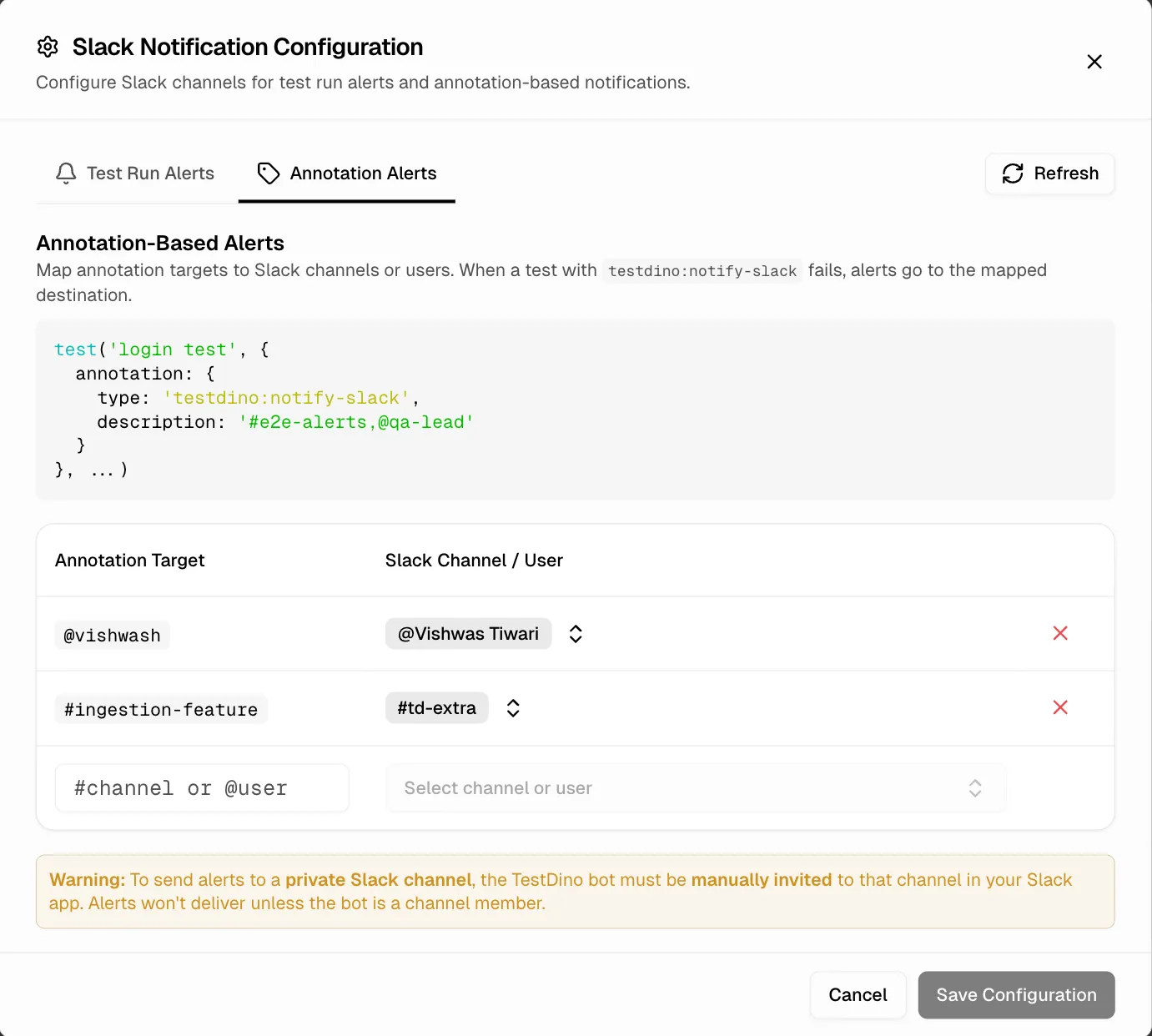The height and width of the screenshot is (1036, 1152).
Task: Click the Save Configuration button
Action: tap(1016, 994)
